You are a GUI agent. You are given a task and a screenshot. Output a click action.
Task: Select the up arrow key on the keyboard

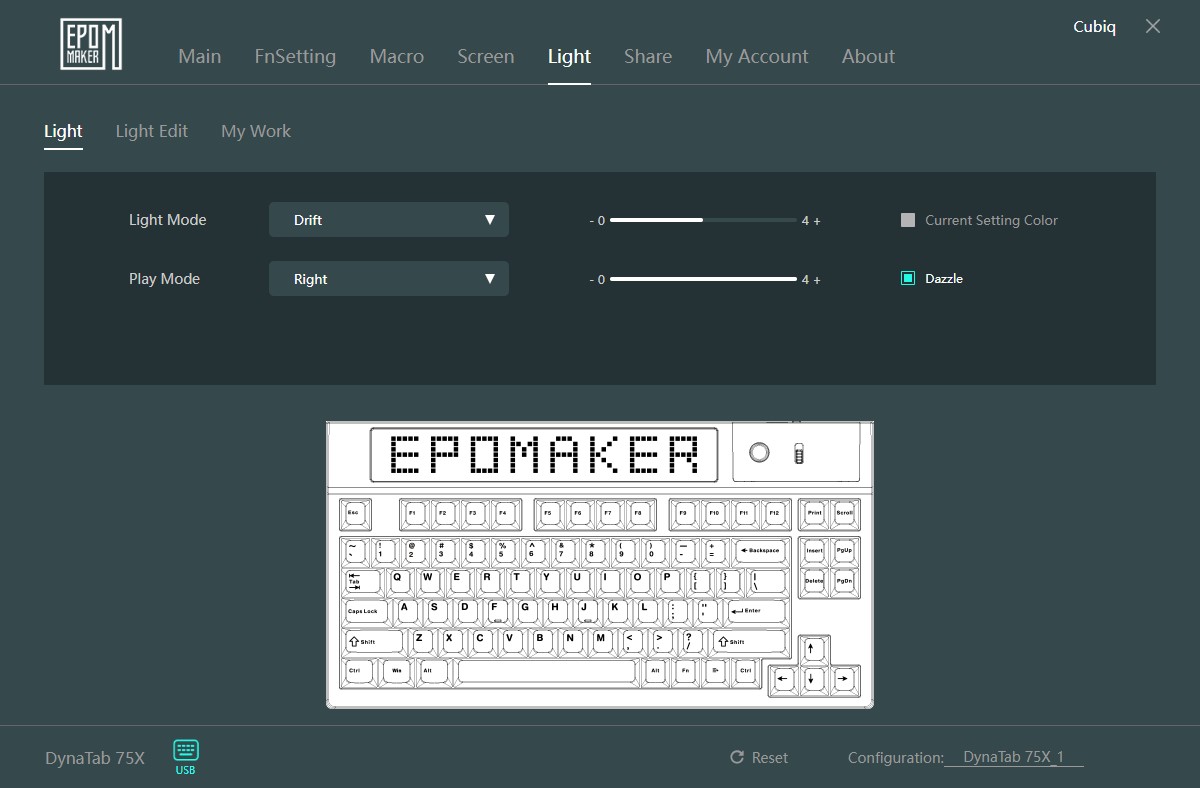(813, 650)
